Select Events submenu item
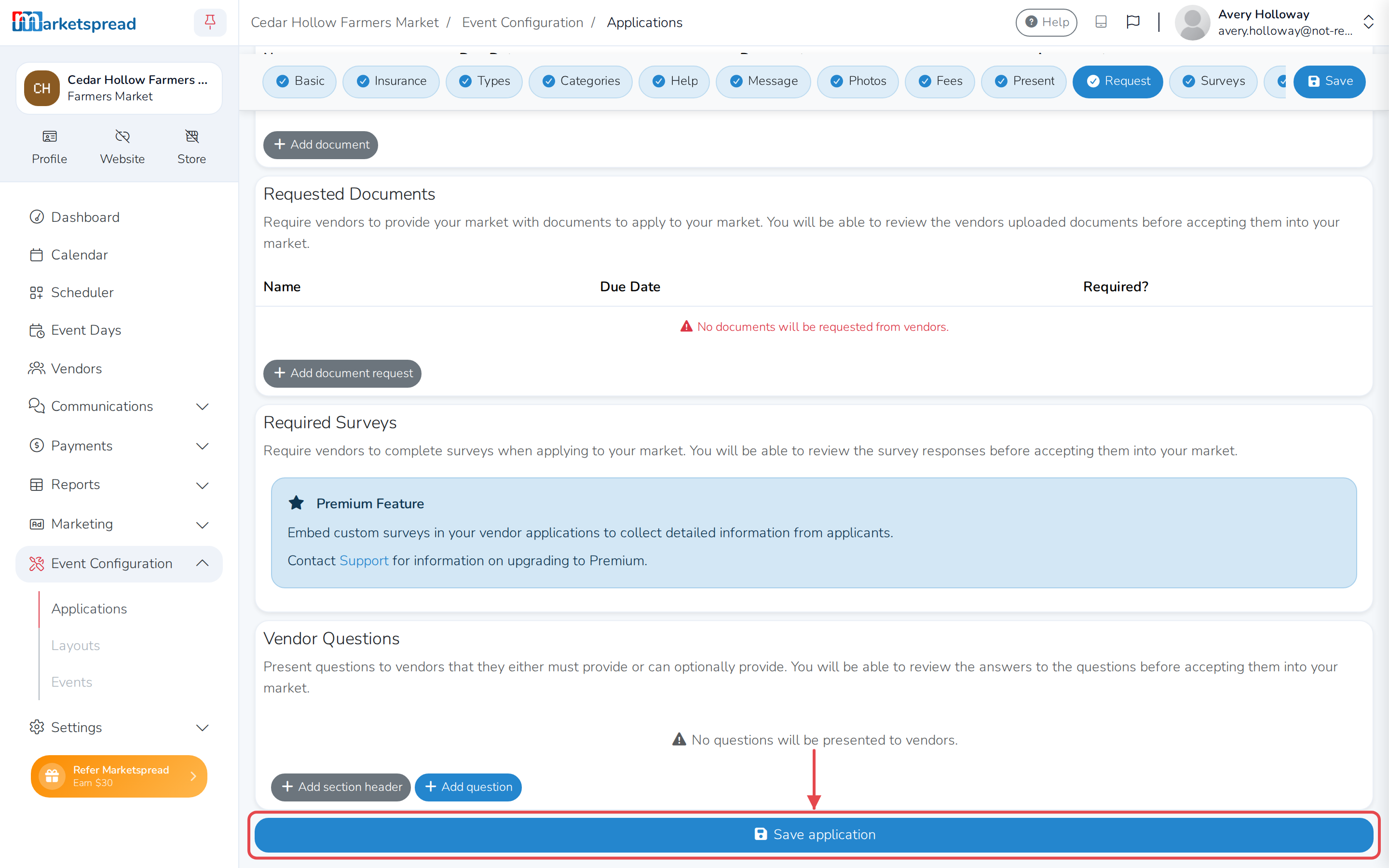Image resolution: width=1389 pixels, height=868 pixels. [71, 682]
